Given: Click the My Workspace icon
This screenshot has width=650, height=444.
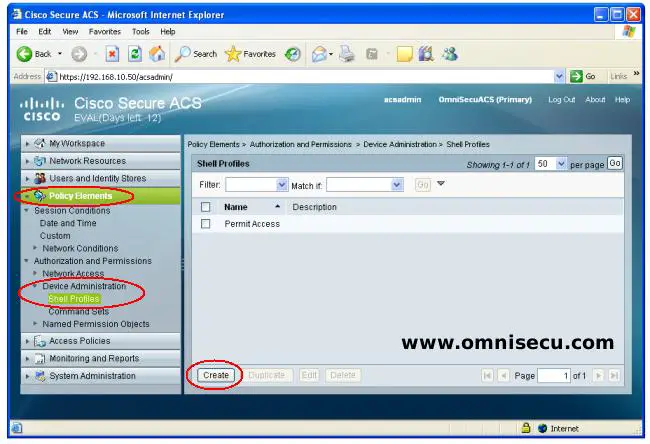Looking at the screenshot, I should [x=40, y=143].
